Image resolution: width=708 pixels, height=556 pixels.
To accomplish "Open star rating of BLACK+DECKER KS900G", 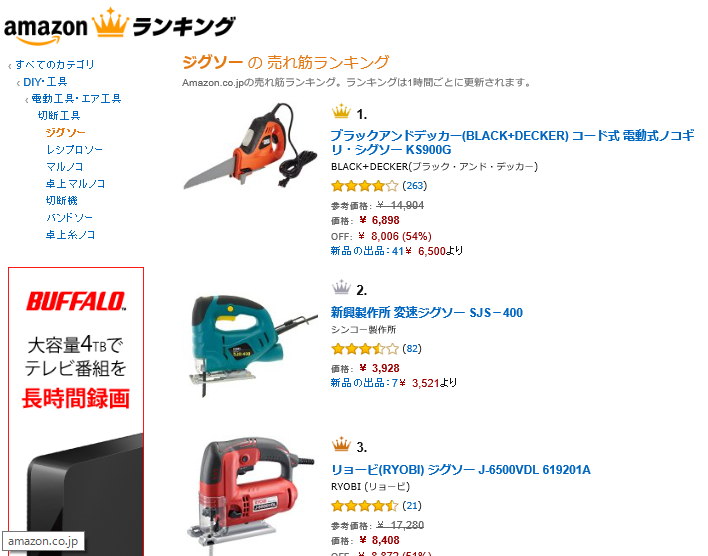I will pyautogui.click(x=365, y=186).
